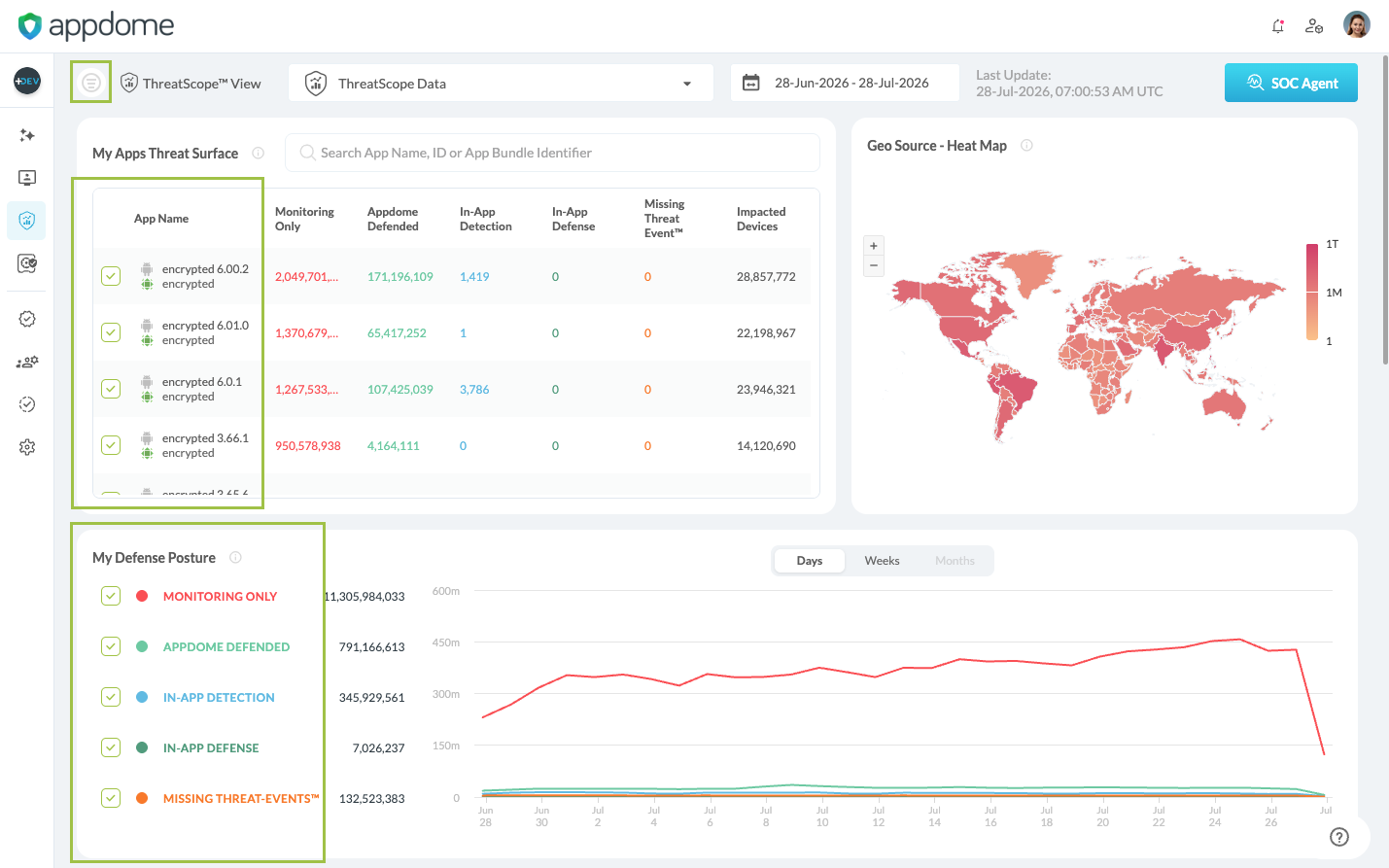The image size is (1389, 868).
Task: Click the Appdome logo
Action: (x=96, y=26)
